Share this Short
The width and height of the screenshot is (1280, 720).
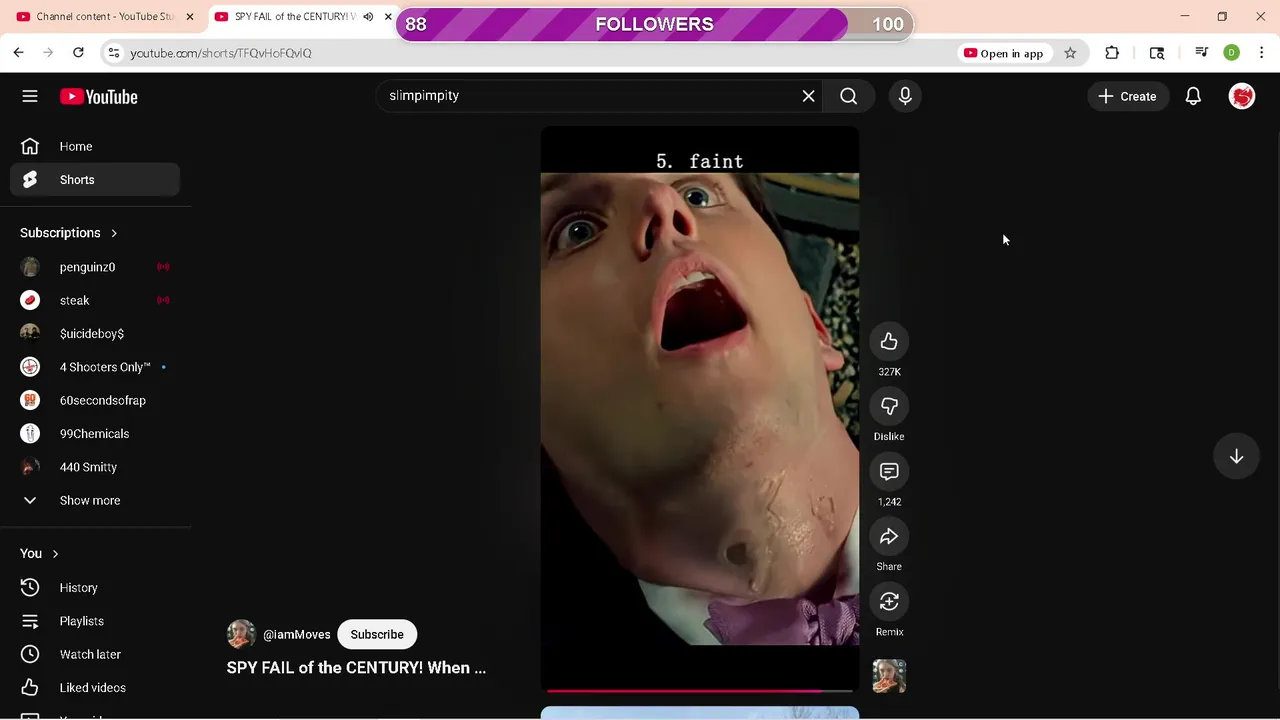[889, 537]
